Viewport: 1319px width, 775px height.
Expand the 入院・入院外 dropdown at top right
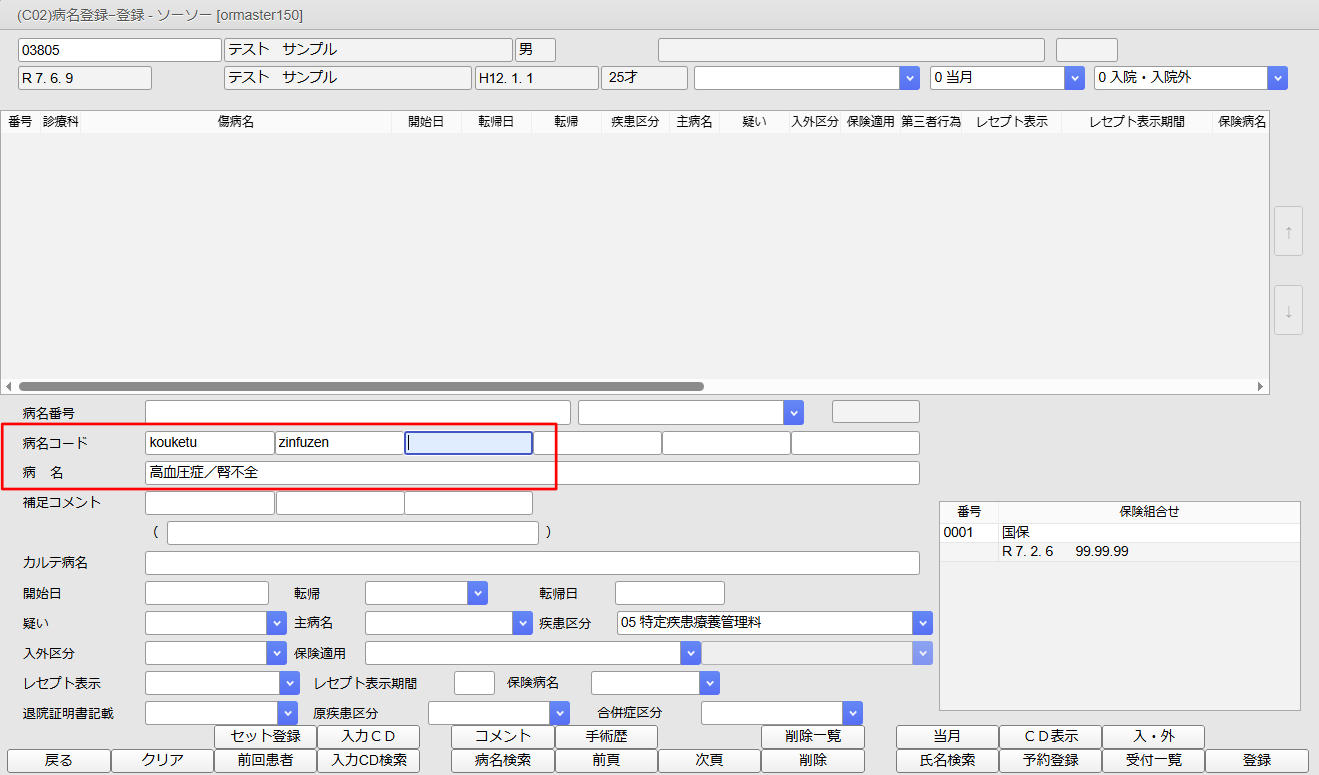1278,77
